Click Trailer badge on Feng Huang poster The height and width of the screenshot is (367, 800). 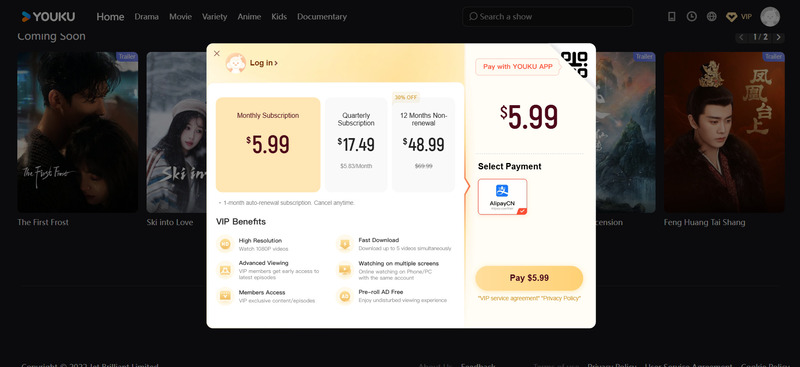tap(773, 56)
